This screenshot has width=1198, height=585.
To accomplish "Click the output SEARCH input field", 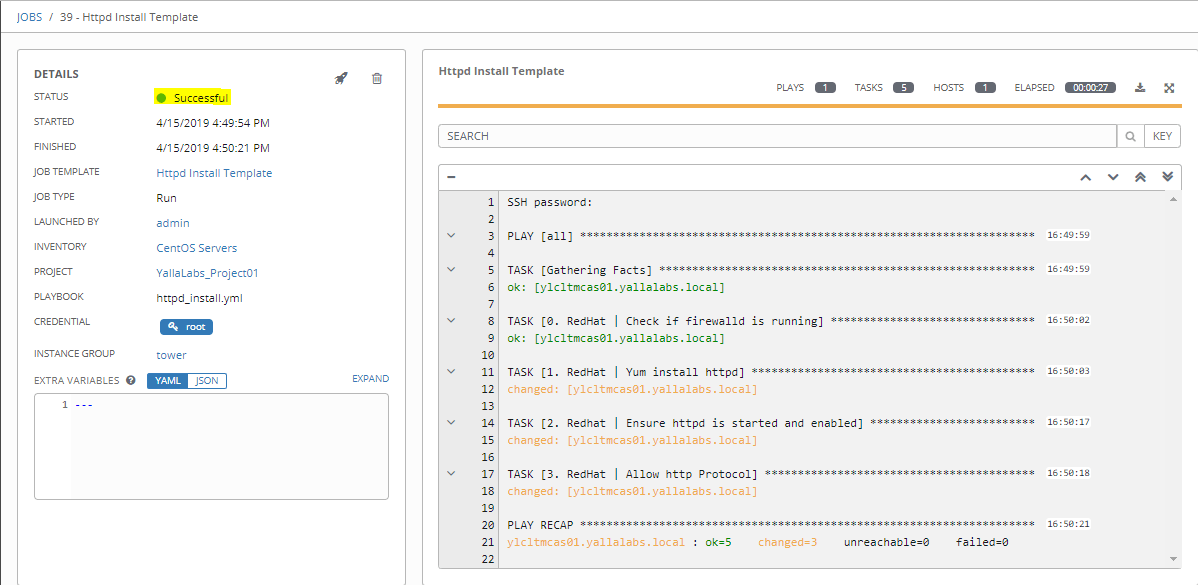I will (777, 136).
